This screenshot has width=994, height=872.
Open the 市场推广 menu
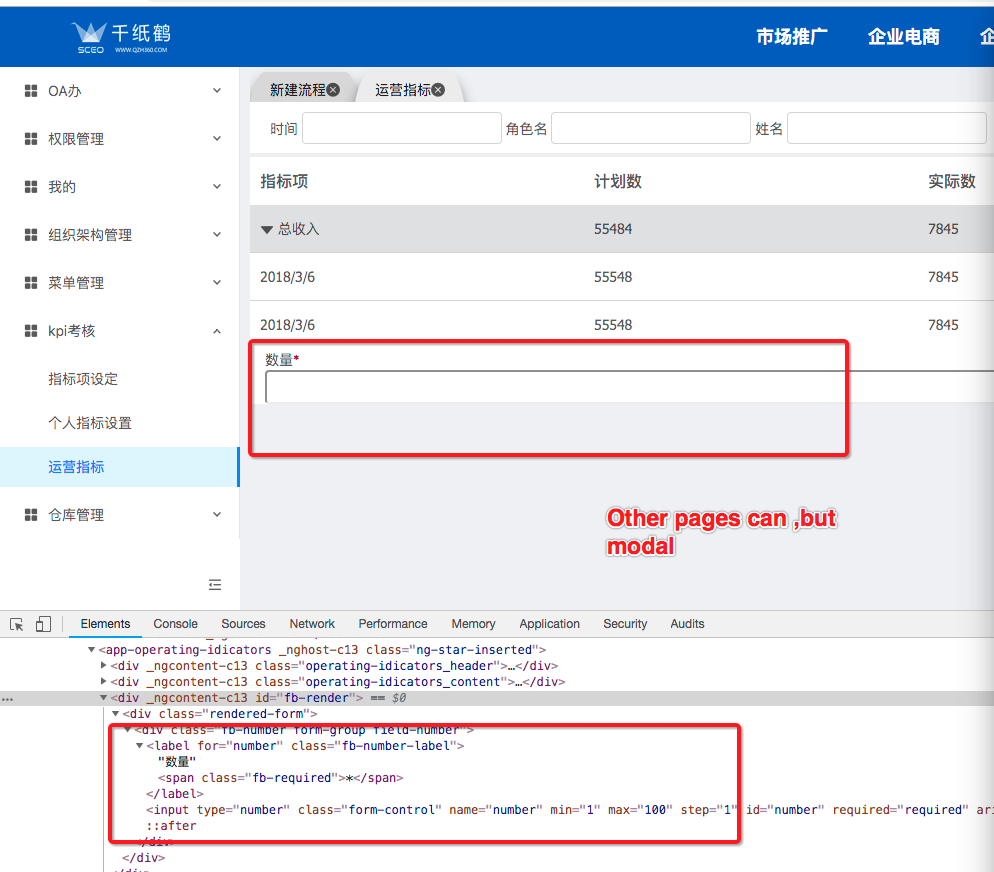coord(791,36)
